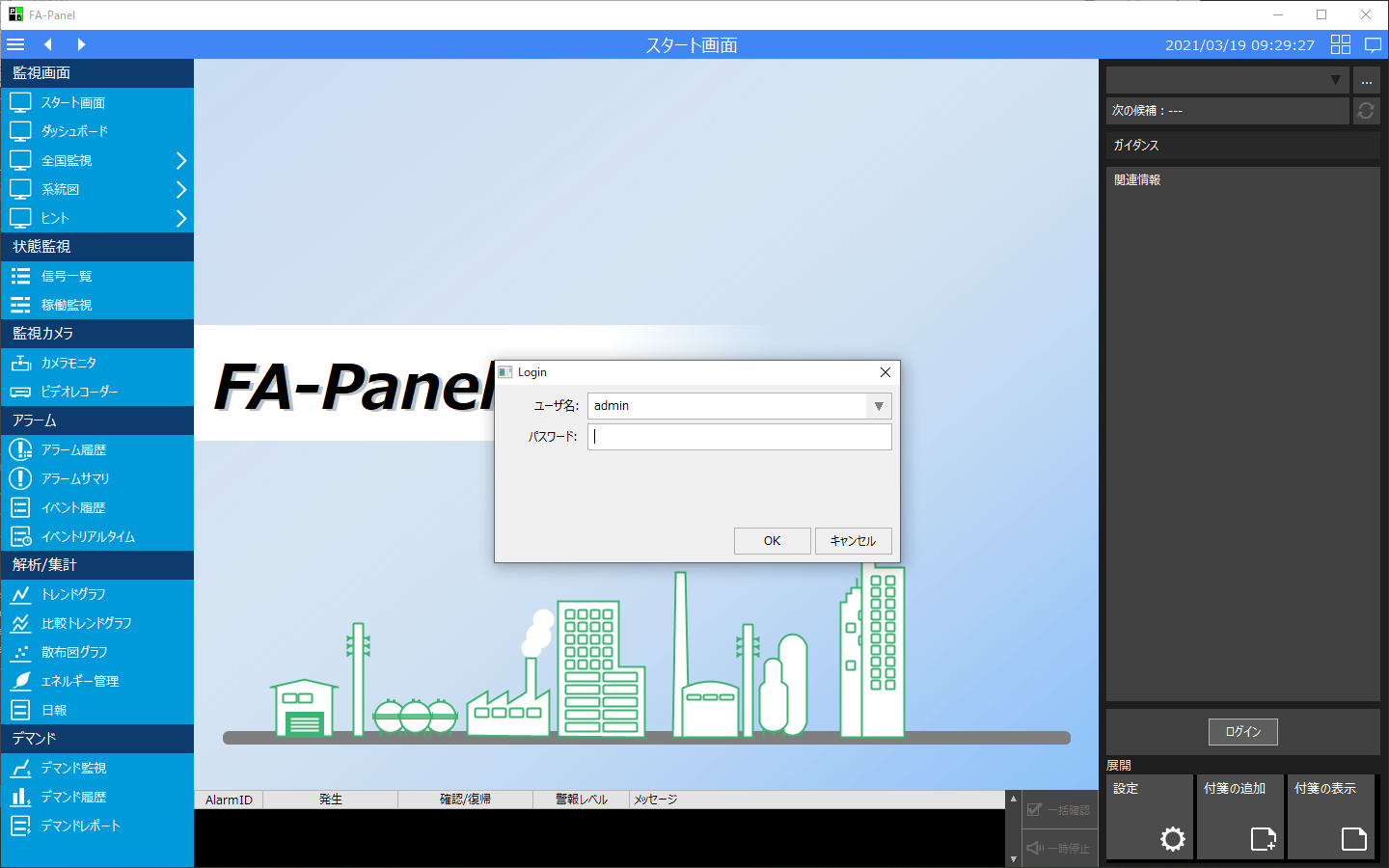Screen dimensions: 1389x868
Task: Open the カメラモニタ icon
Action: tap(20, 363)
